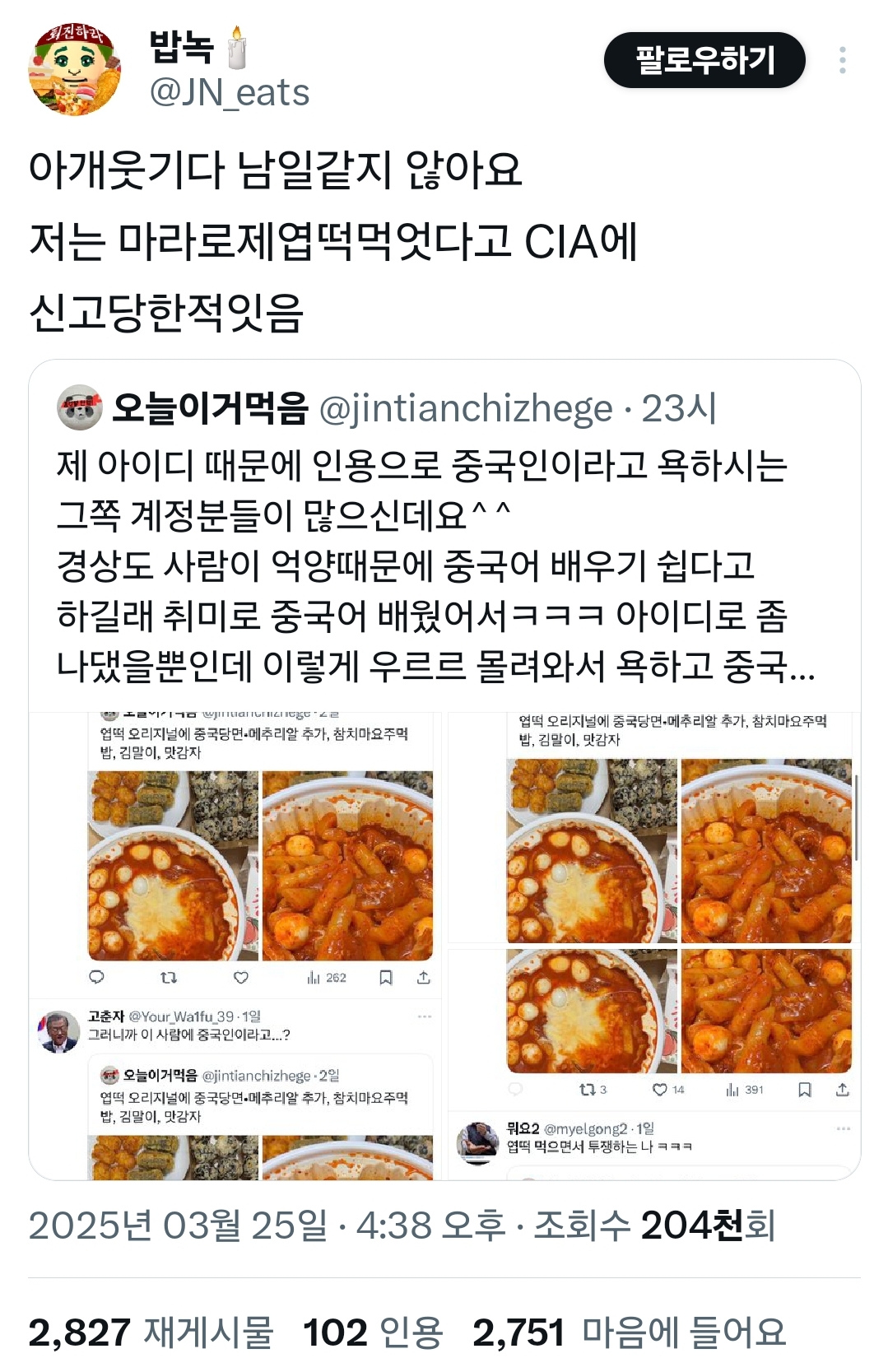
Task: Click reply icon in left embedded screenshot
Action: pyautogui.click(x=97, y=977)
